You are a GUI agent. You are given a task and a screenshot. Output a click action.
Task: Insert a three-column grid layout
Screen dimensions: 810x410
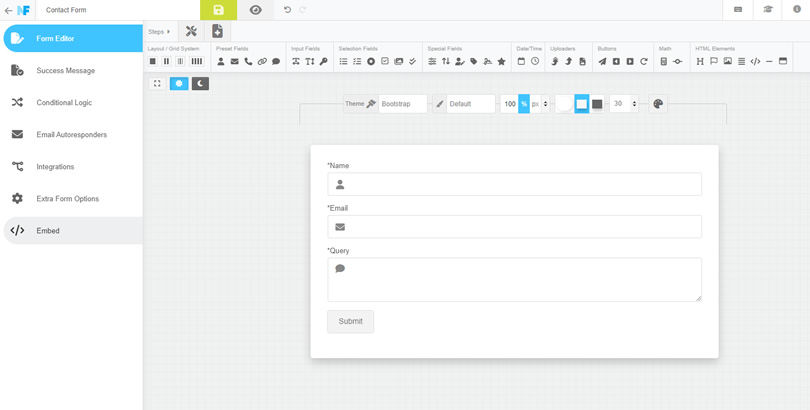(x=180, y=61)
